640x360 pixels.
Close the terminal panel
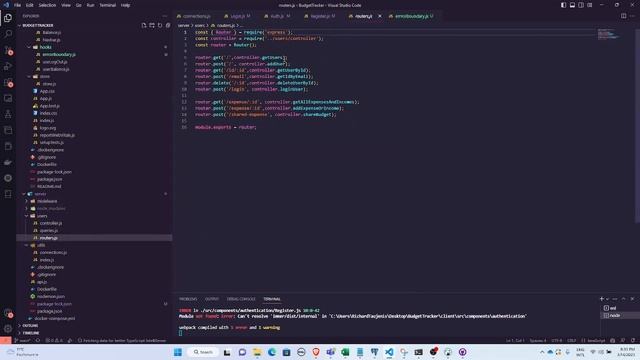[x=632, y=299]
